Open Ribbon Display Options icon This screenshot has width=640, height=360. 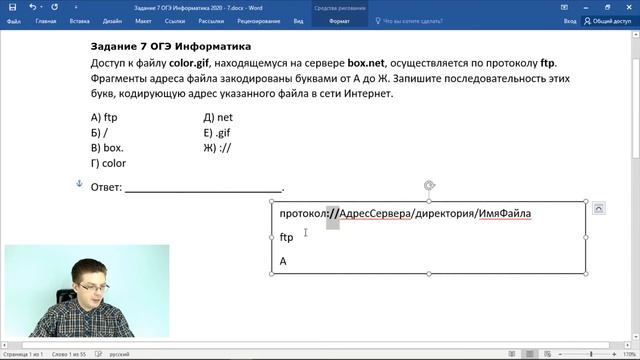click(x=564, y=7)
